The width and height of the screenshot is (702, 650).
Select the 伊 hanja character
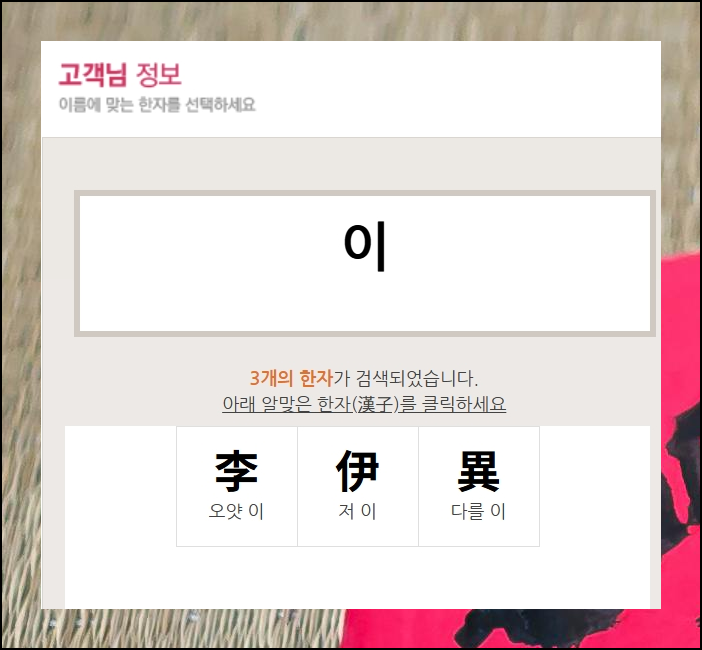(357, 471)
